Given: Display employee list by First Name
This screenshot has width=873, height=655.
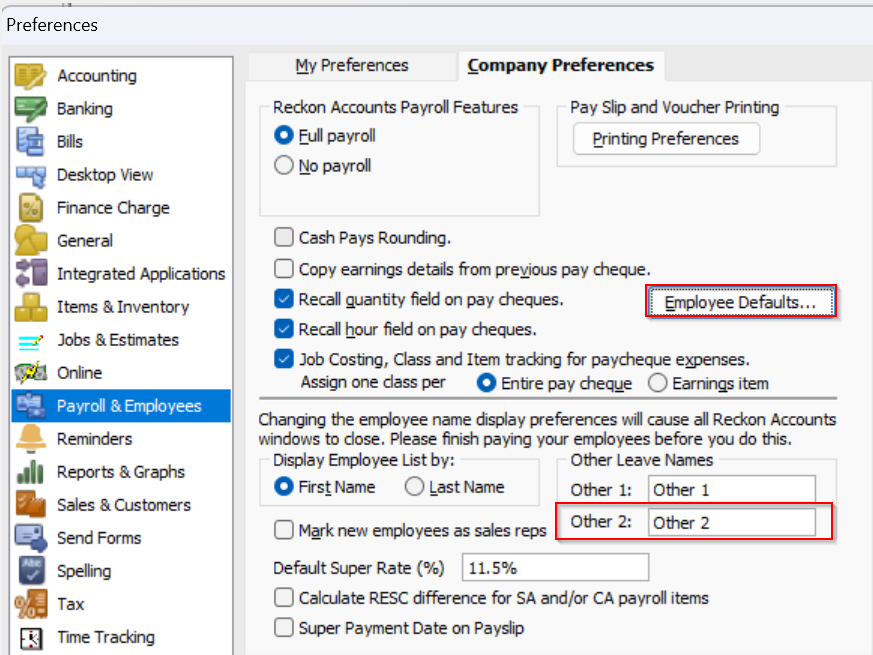Looking at the screenshot, I should (284, 487).
